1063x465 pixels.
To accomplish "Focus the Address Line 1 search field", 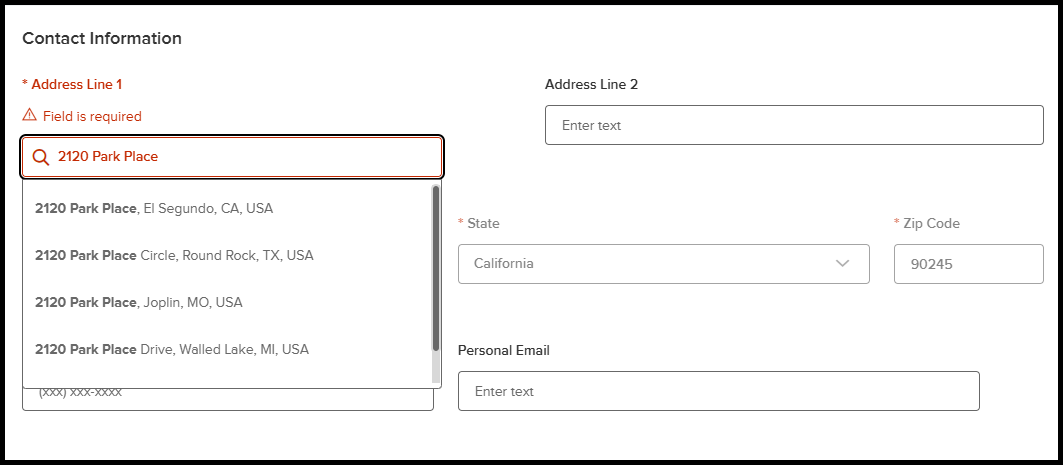I will pyautogui.click(x=232, y=157).
